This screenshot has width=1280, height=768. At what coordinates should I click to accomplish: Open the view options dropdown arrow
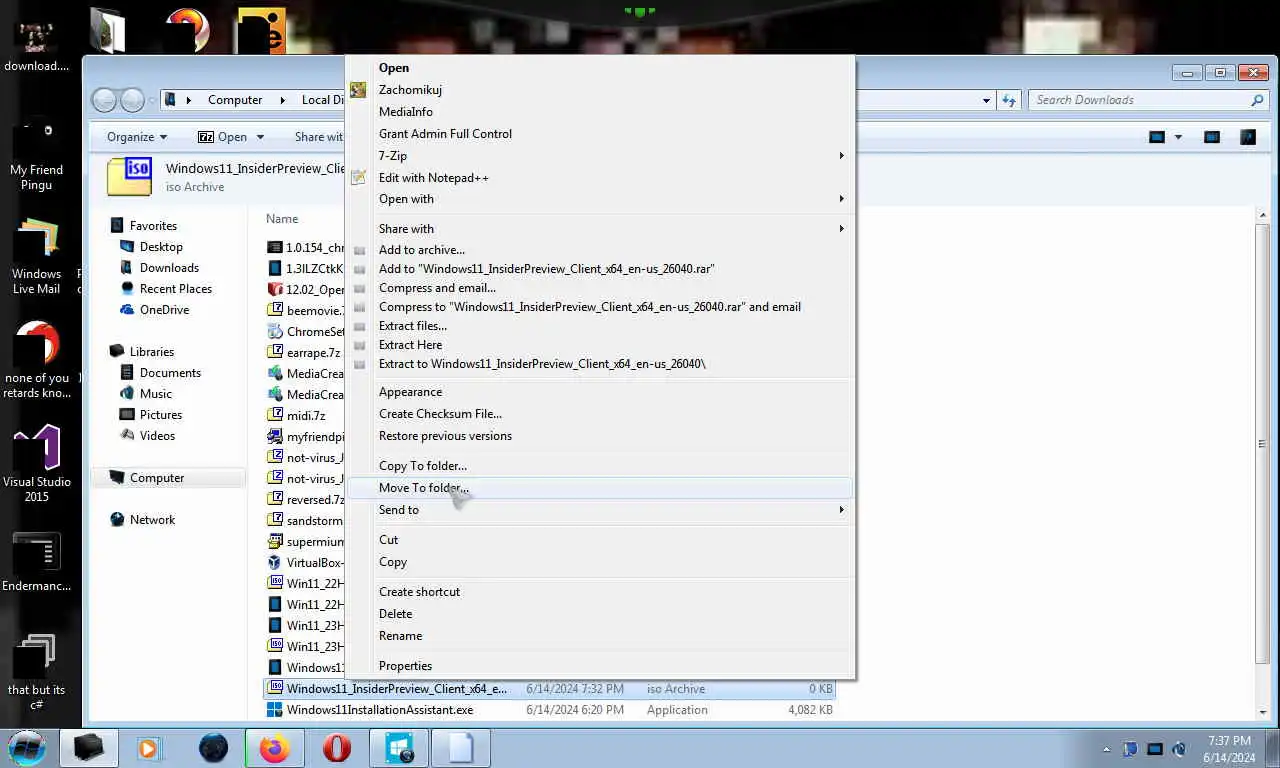tap(1178, 137)
